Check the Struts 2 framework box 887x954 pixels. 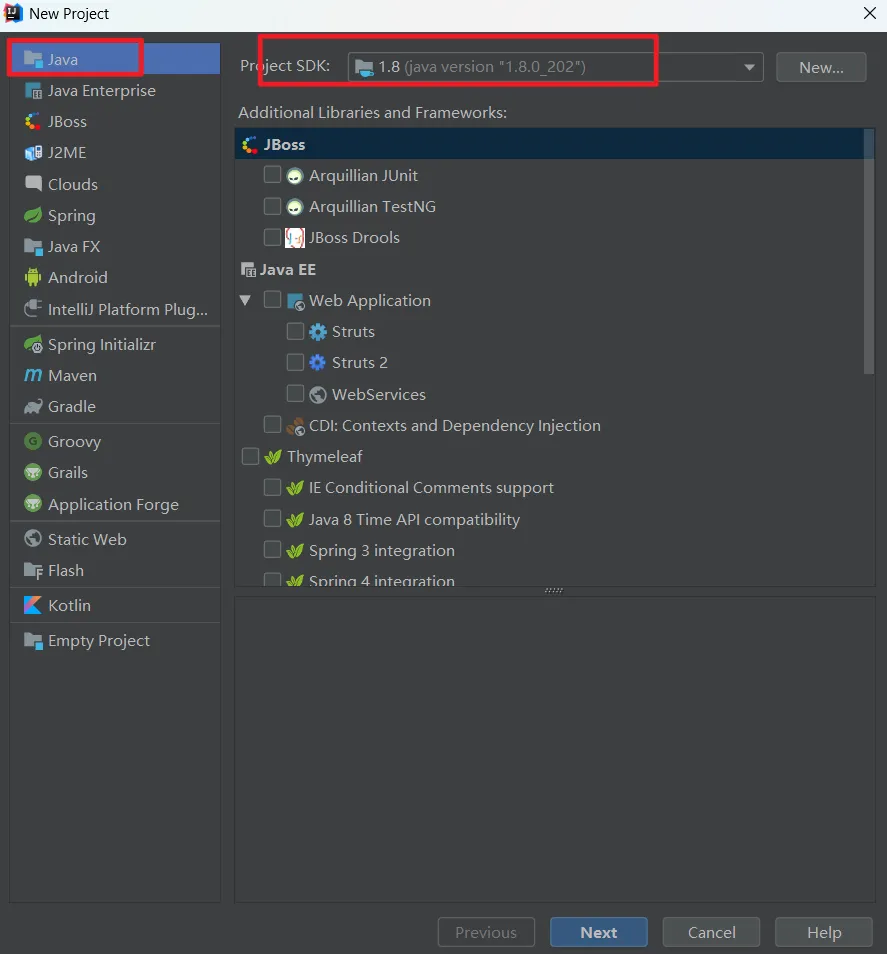(296, 363)
